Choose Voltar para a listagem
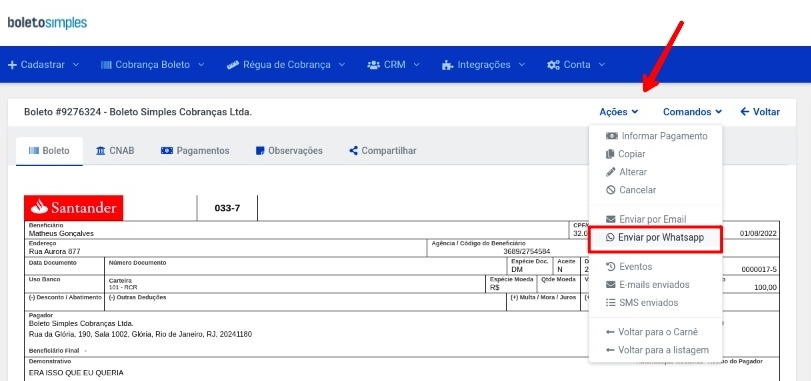 pos(656,350)
